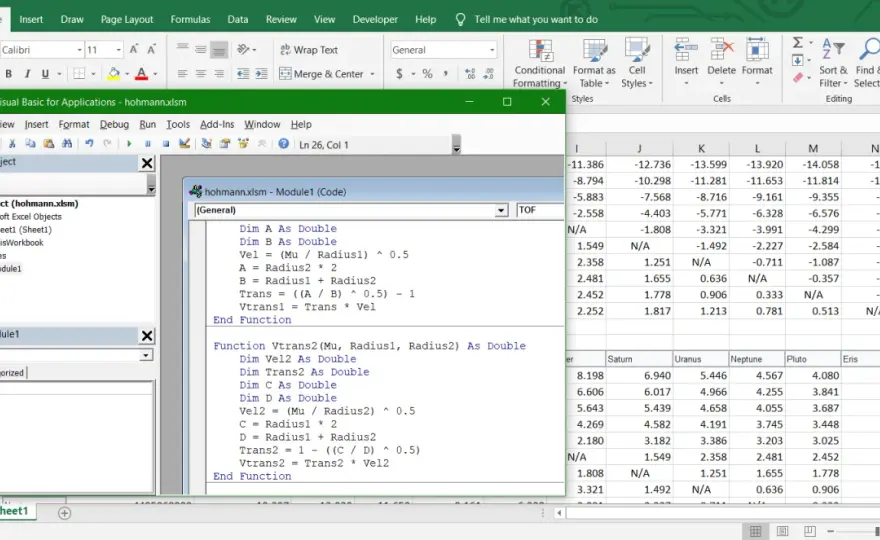Click the Find binoculars icon in VBA toolbar
This screenshot has height=540, width=880.
click(67, 144)
